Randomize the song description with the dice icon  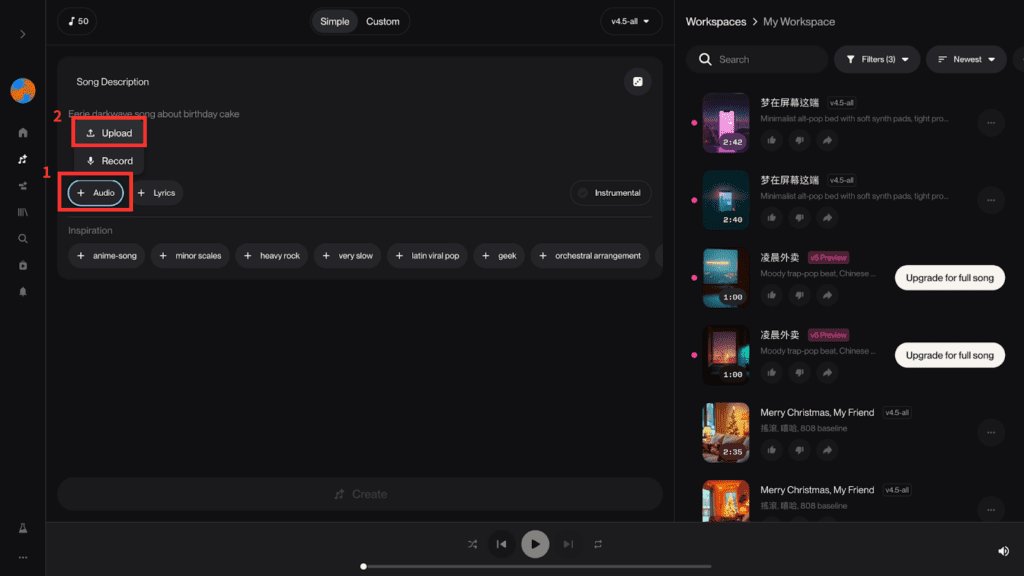click(638, 82)
